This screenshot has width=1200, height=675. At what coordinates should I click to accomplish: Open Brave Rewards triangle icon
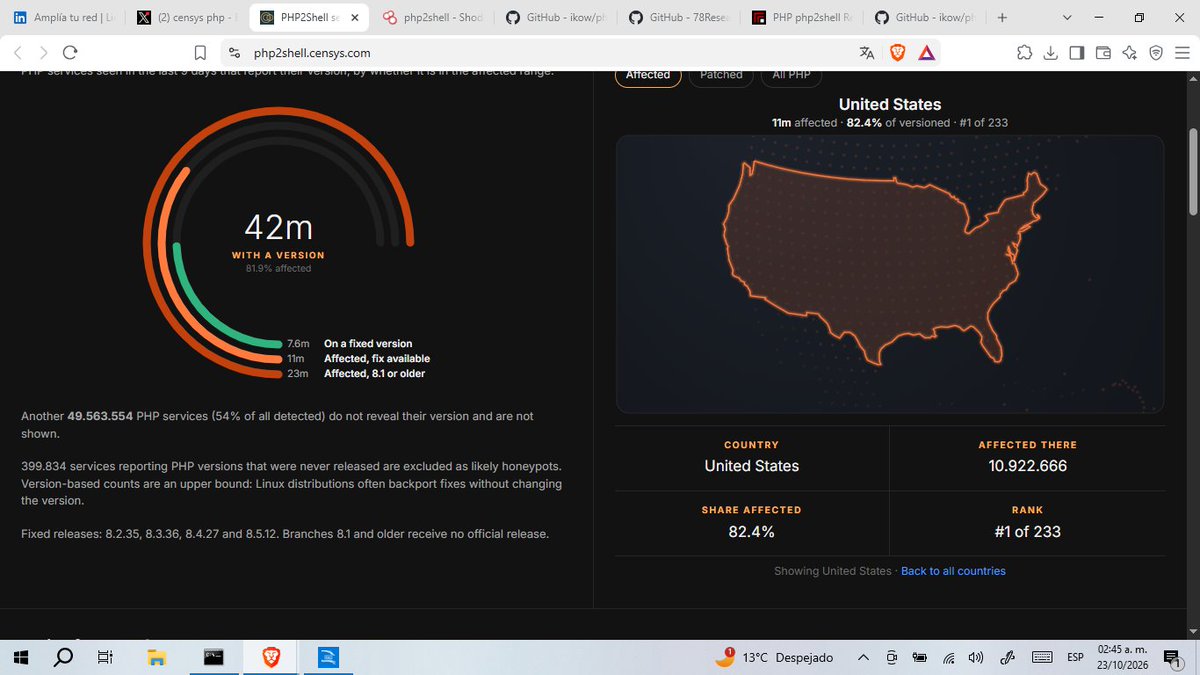pyautogui.click(x=926, y=53)
